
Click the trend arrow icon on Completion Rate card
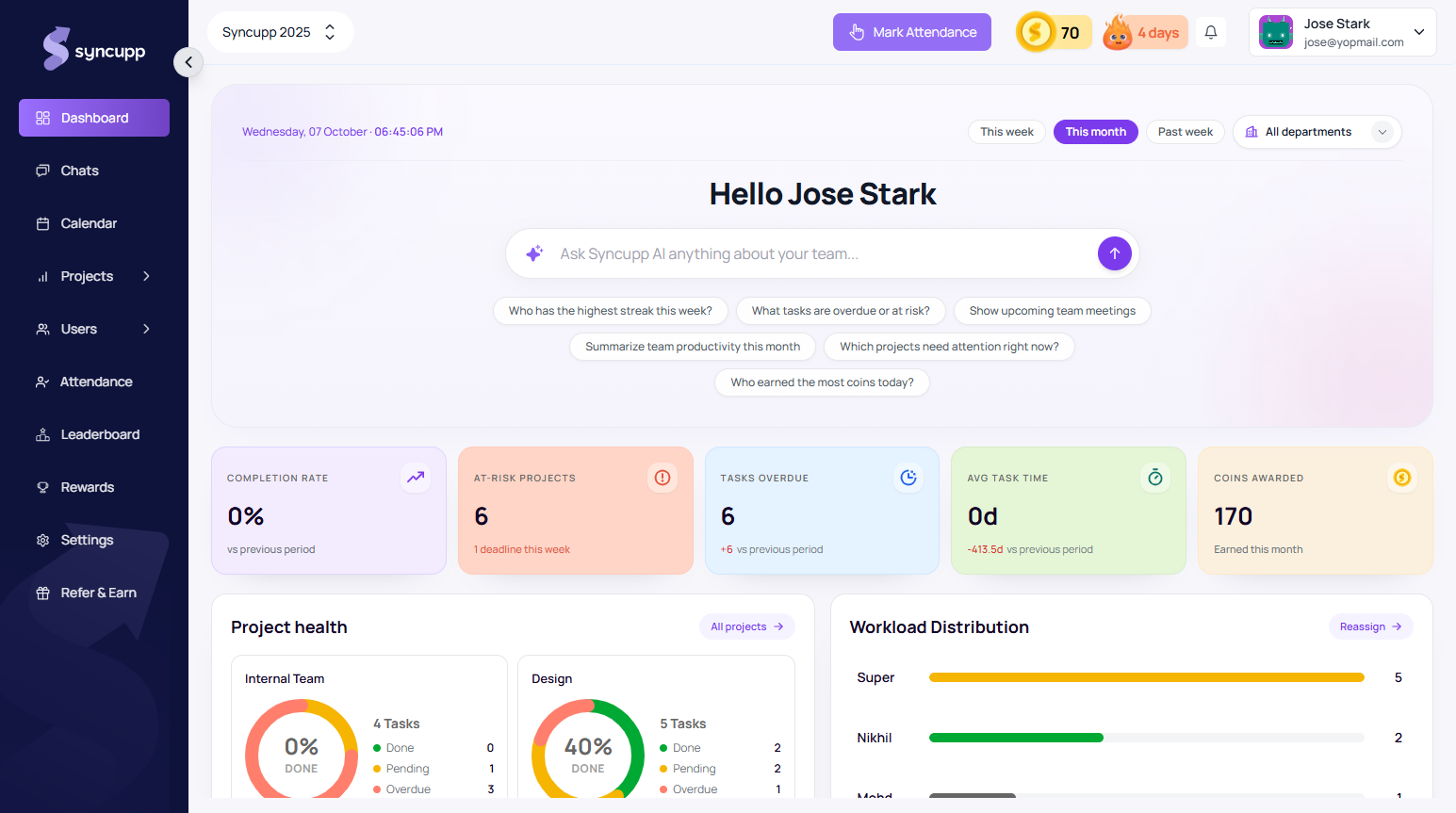point(416,478)
